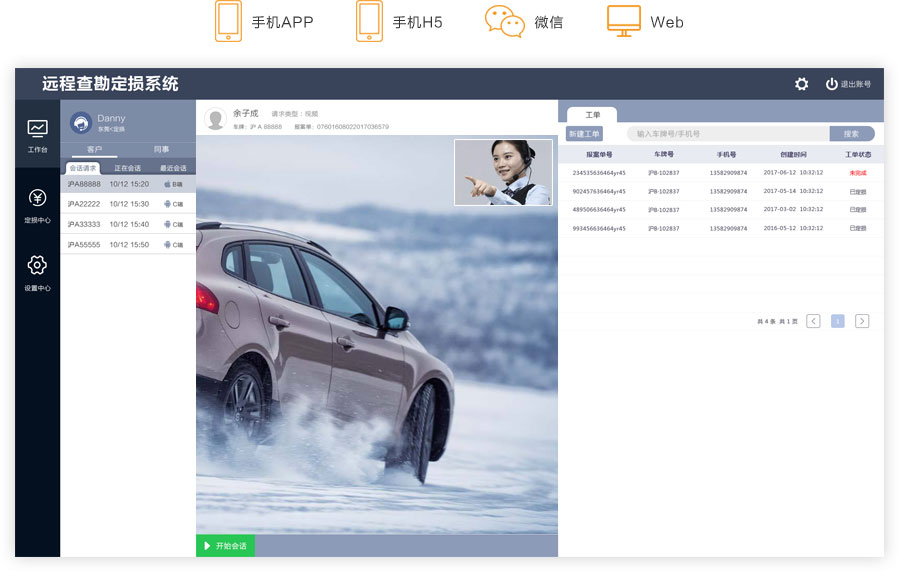899x572 pixels.
Task: Click the agent video thumbnail
Action: [x=503, y=172]
